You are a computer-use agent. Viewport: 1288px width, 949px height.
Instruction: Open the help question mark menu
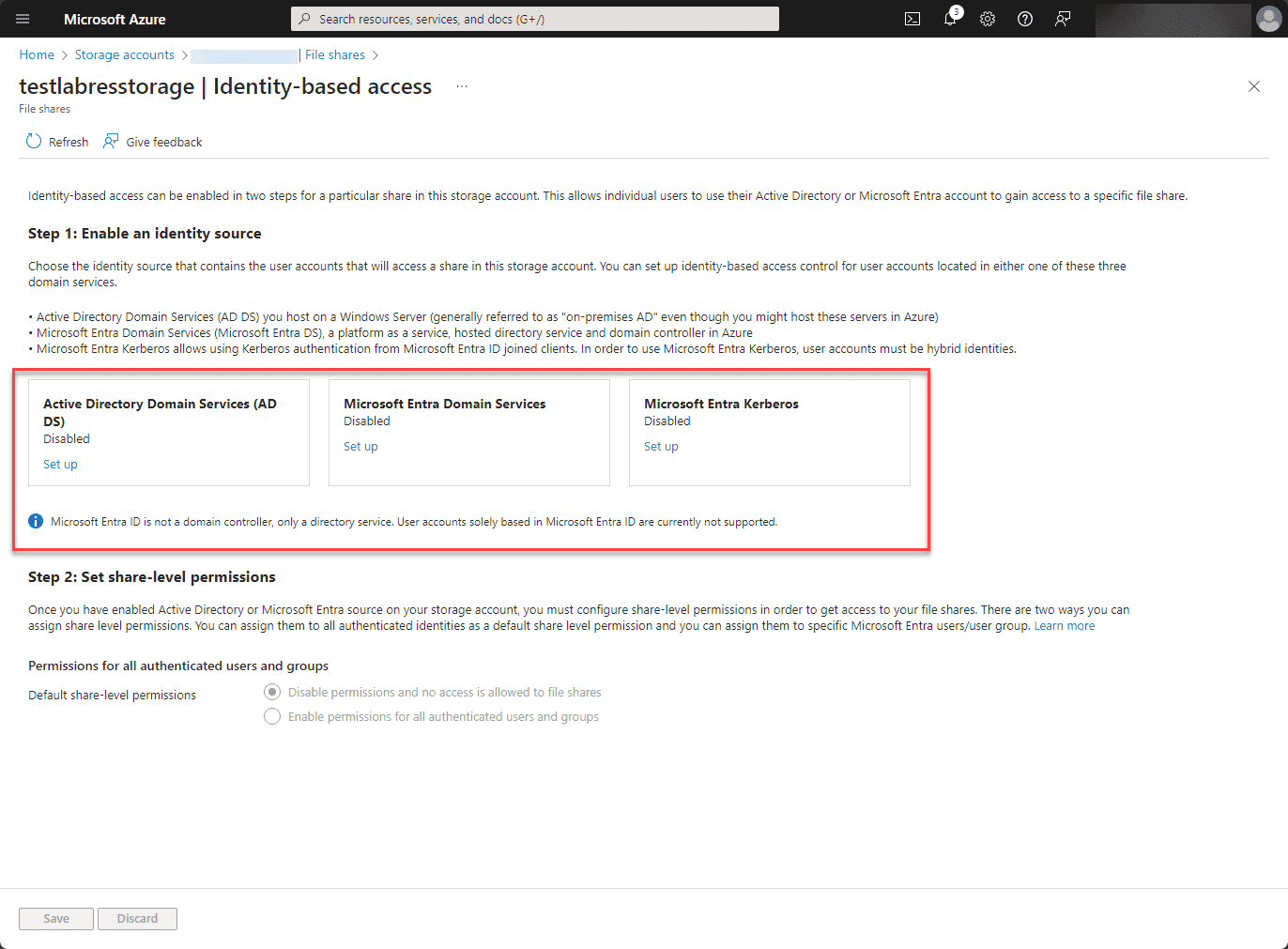[1025, 19]
